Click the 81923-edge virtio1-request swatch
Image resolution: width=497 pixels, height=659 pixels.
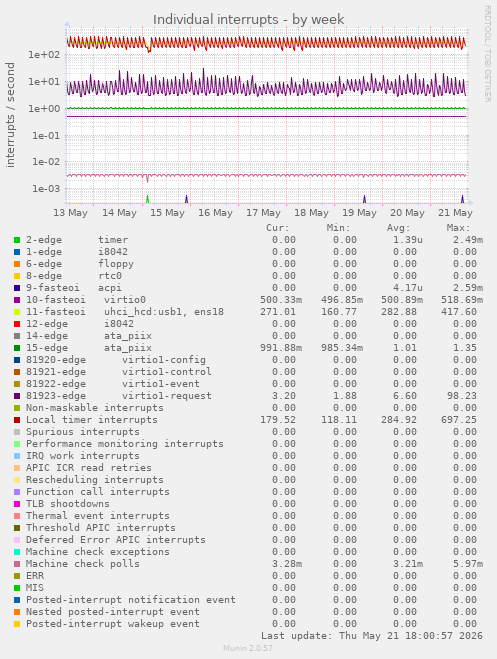17,396
